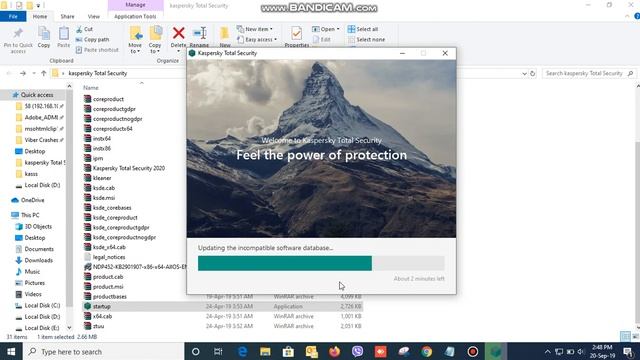Viewport: 640px width, 360px height.
Task: Click Select all in ribbon
Action: coord(363,29)
